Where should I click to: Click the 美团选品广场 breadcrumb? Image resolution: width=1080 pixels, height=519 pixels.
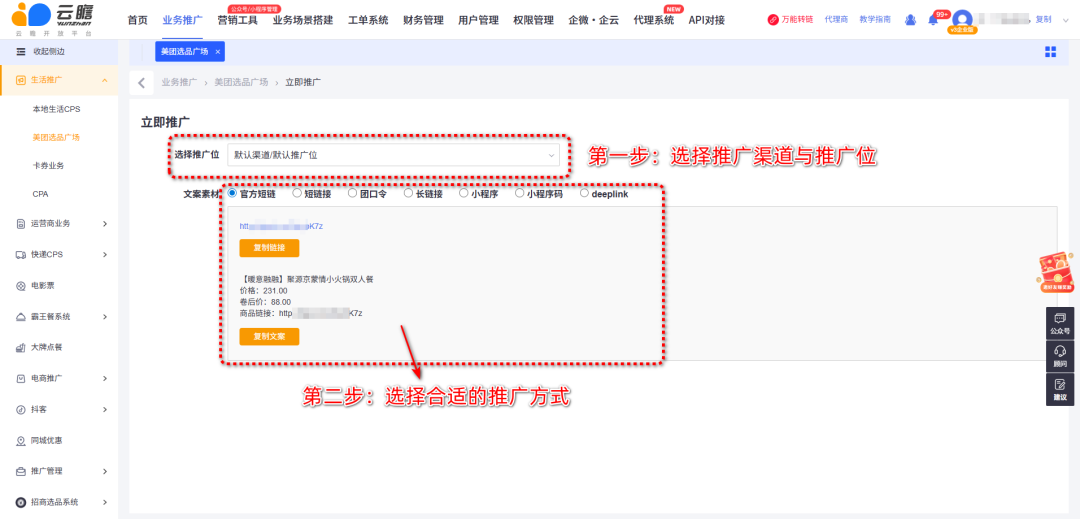point(241,83)
